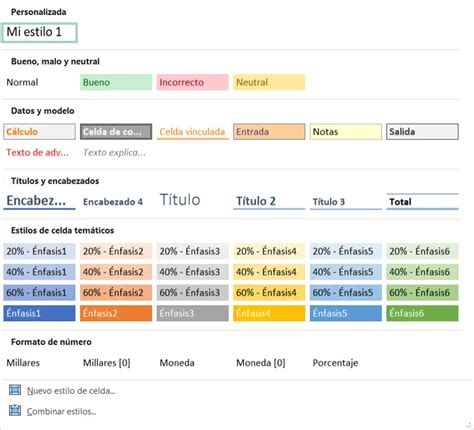Choose the 60% - Énfasis6 style
Viewport: 474px width, 430px height.
pos(422,292)
